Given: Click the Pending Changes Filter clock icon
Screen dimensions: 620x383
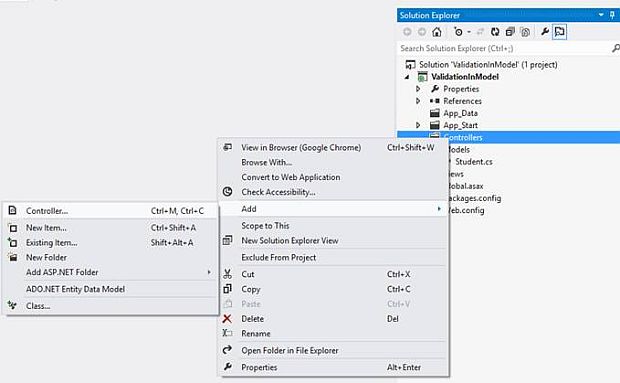Looking at the screenshot, I should pyautogui.click(x=458, y=32).
